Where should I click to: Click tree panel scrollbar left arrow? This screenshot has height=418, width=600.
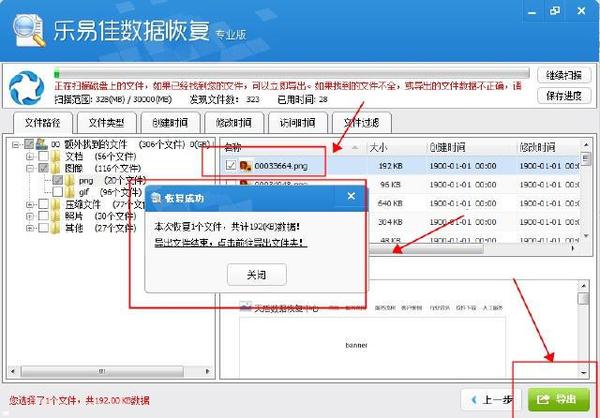(13, 371)
